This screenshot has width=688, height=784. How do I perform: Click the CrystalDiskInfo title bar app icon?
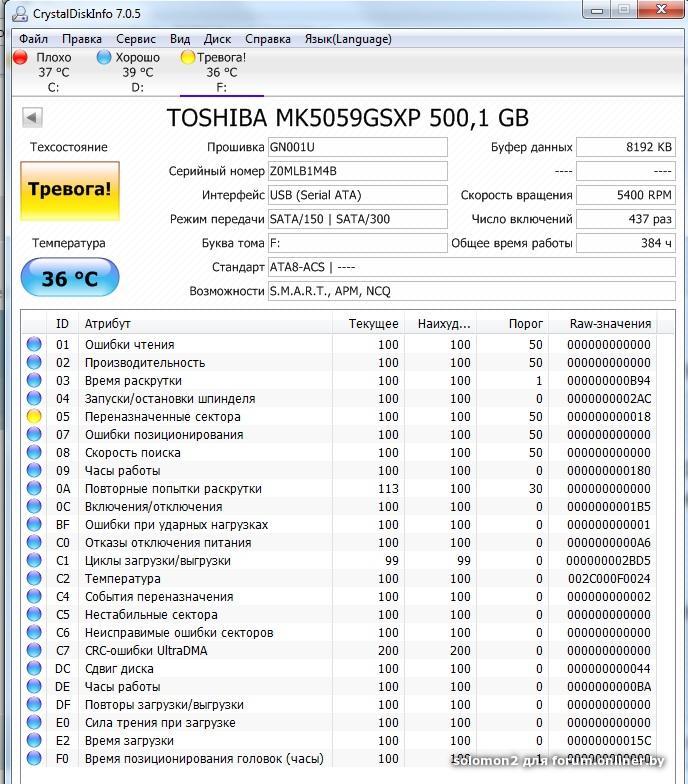click(20, 14)
